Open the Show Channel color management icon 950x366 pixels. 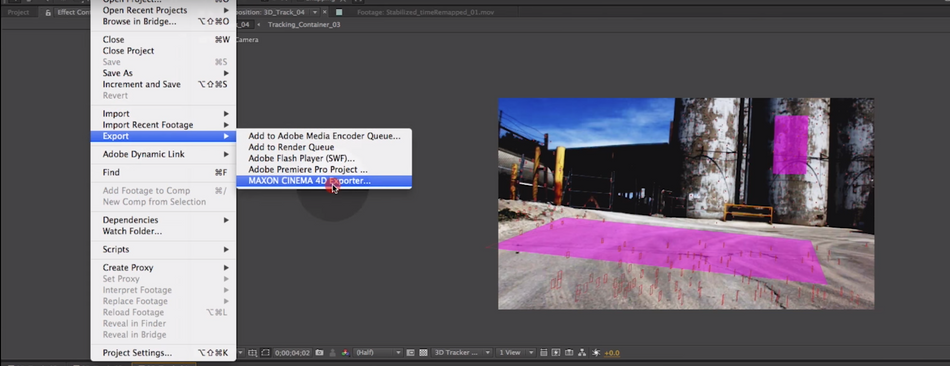(346, 353)
